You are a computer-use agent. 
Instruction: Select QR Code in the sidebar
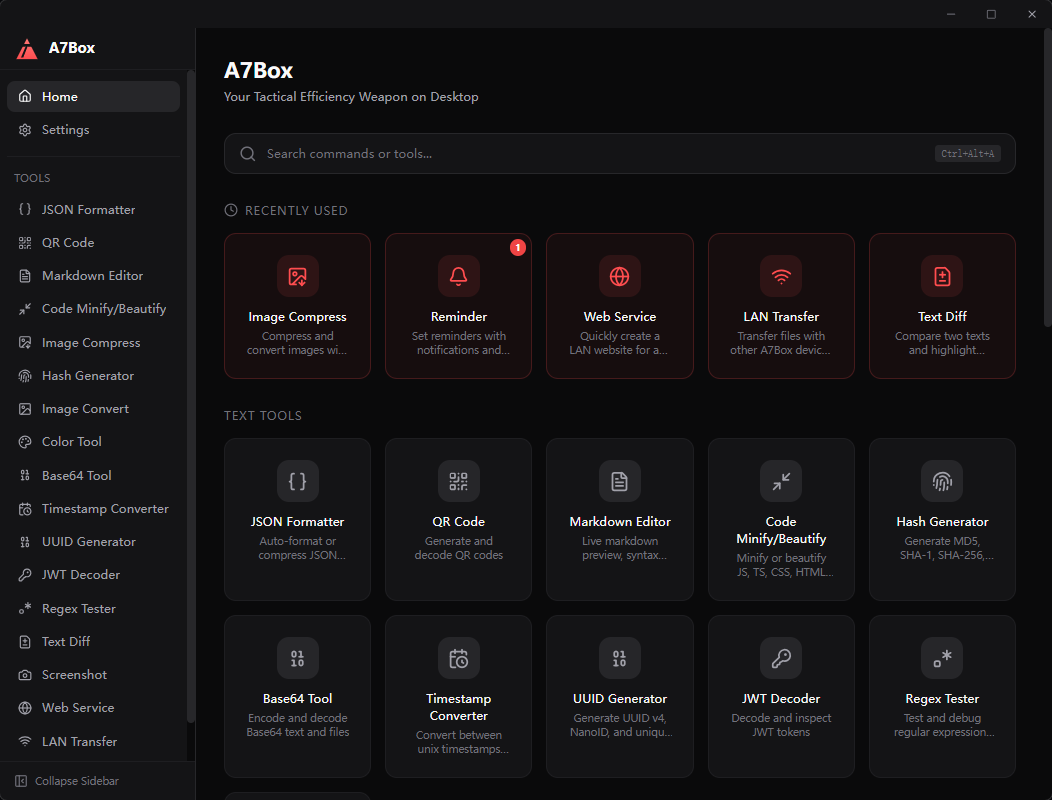point(93,242)
